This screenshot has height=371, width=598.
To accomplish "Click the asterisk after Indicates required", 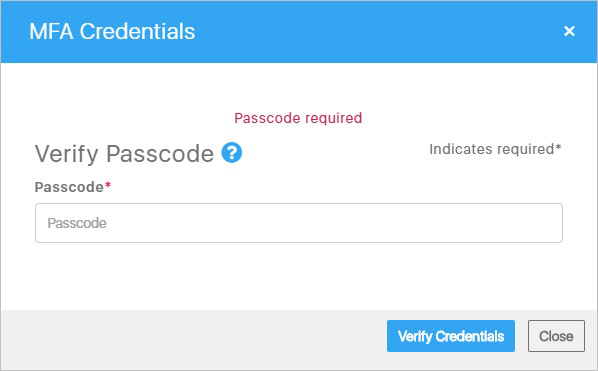I will (x=558, y=146).
